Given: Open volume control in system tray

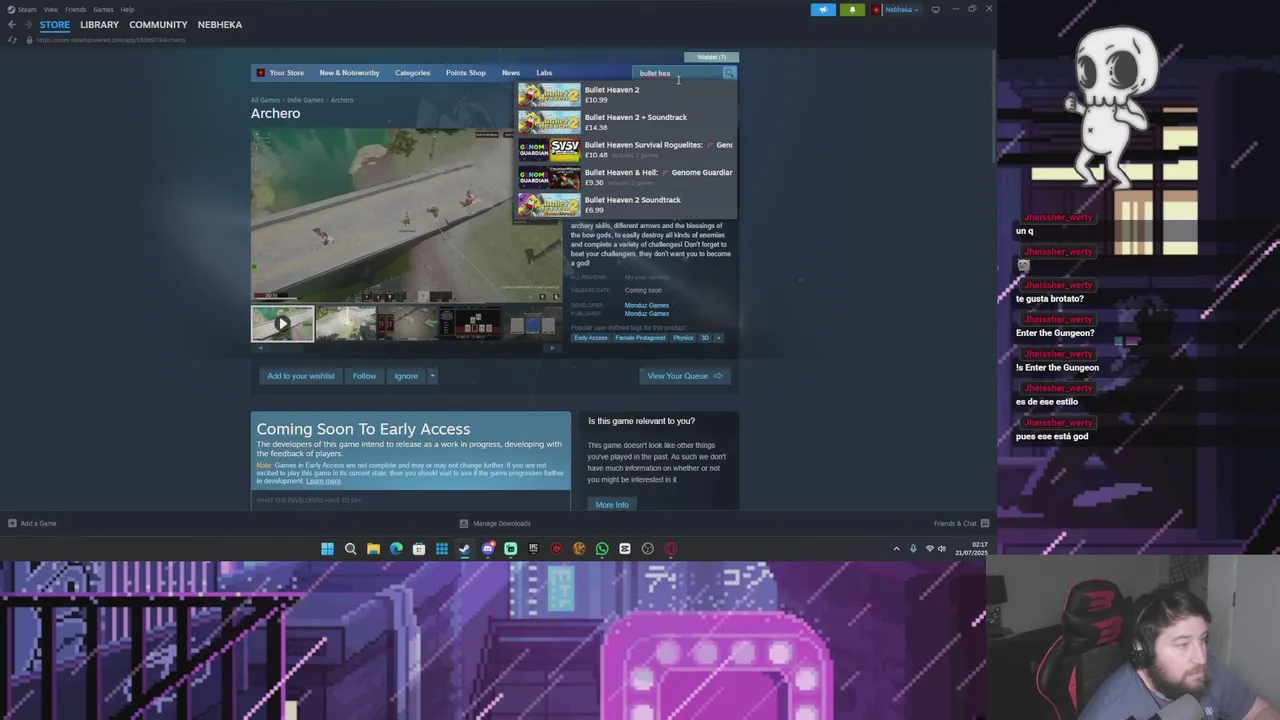Looking at the screenshot, I should [x=941, y=548].
